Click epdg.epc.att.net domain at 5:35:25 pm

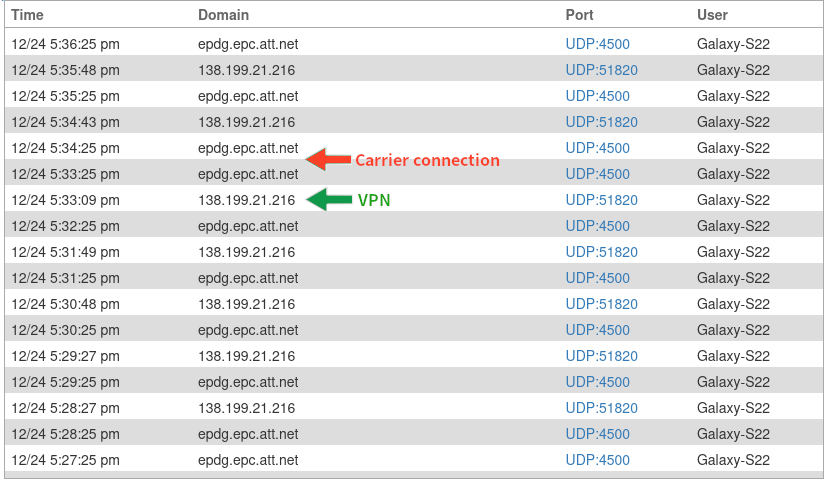click(248, 96)
